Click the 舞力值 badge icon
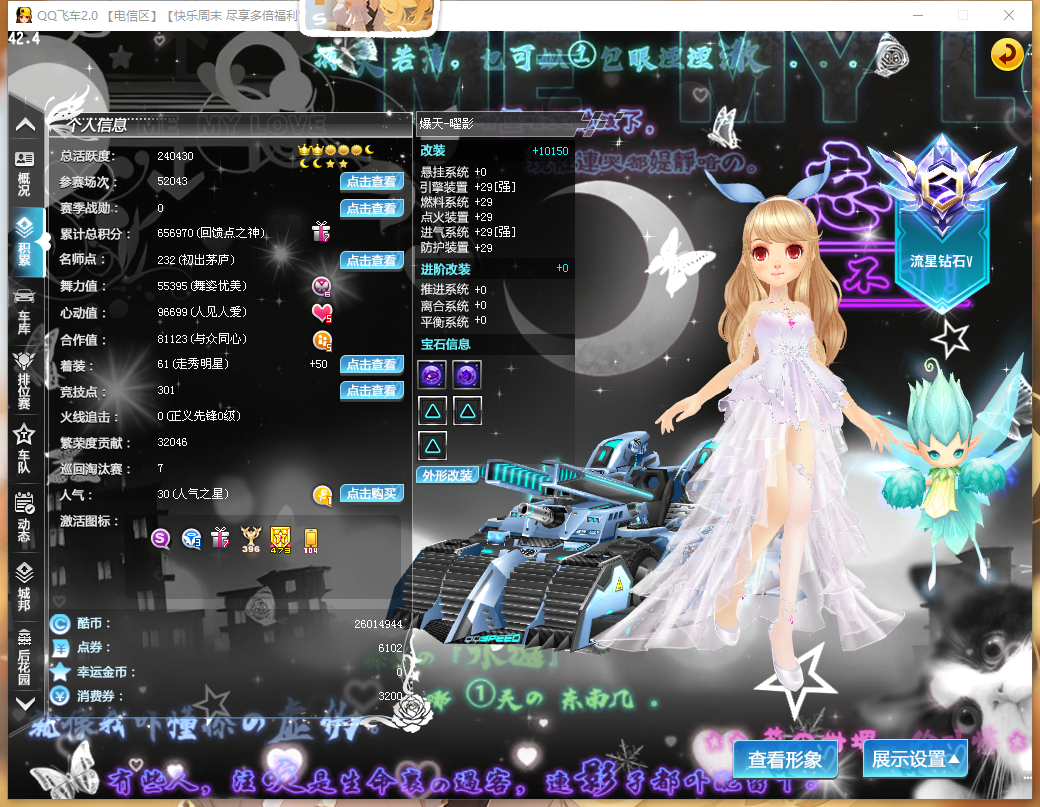 [x=322, y=286]
